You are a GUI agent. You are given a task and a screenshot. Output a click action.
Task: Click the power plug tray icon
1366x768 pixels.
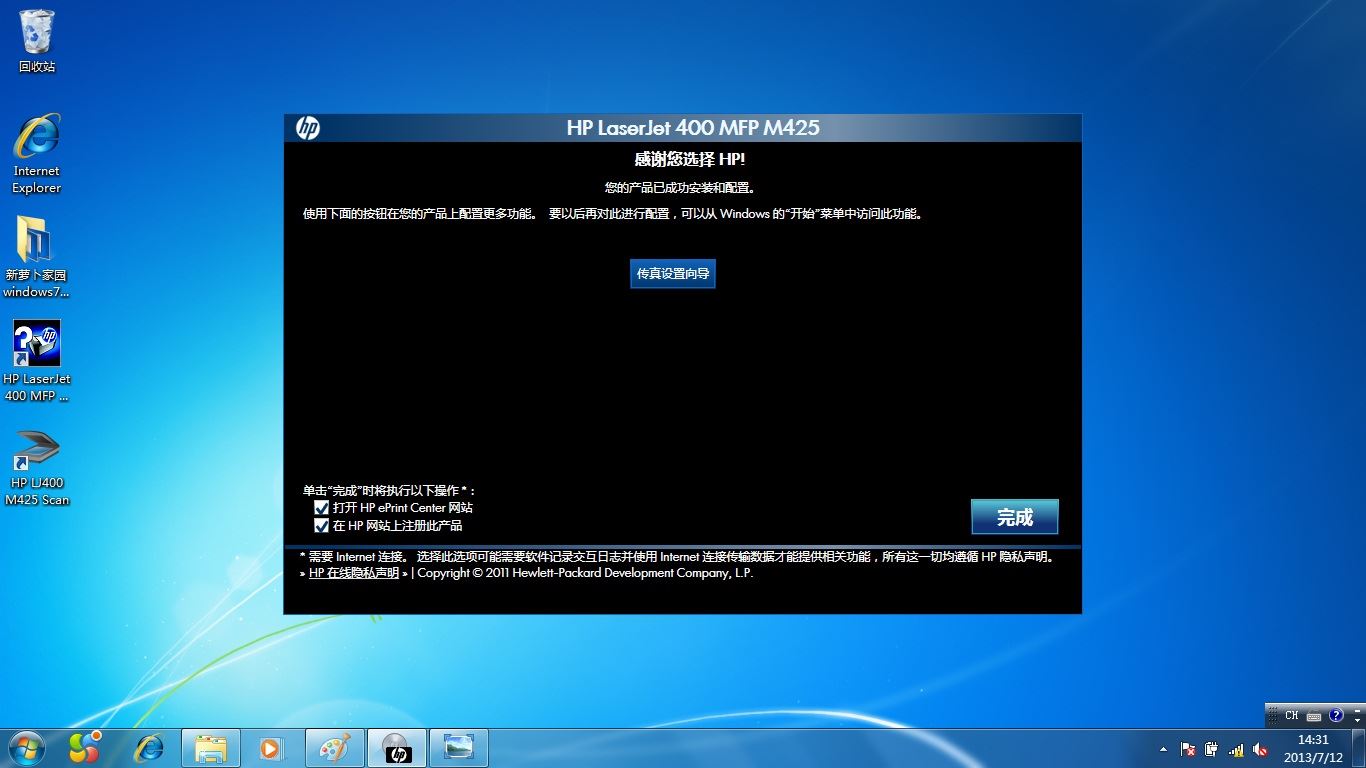1212,749
